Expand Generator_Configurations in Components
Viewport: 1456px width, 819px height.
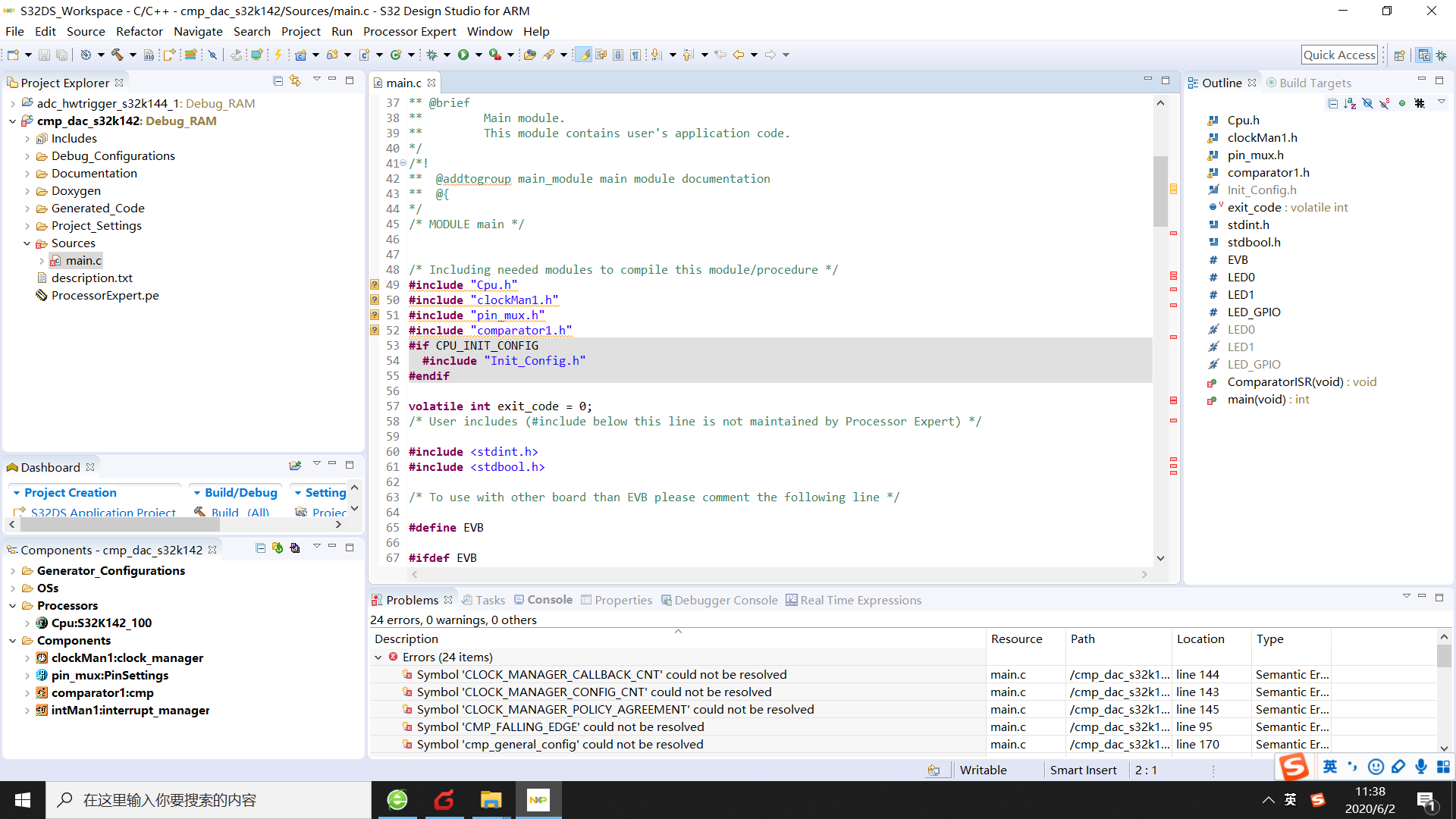coord(13,571)
